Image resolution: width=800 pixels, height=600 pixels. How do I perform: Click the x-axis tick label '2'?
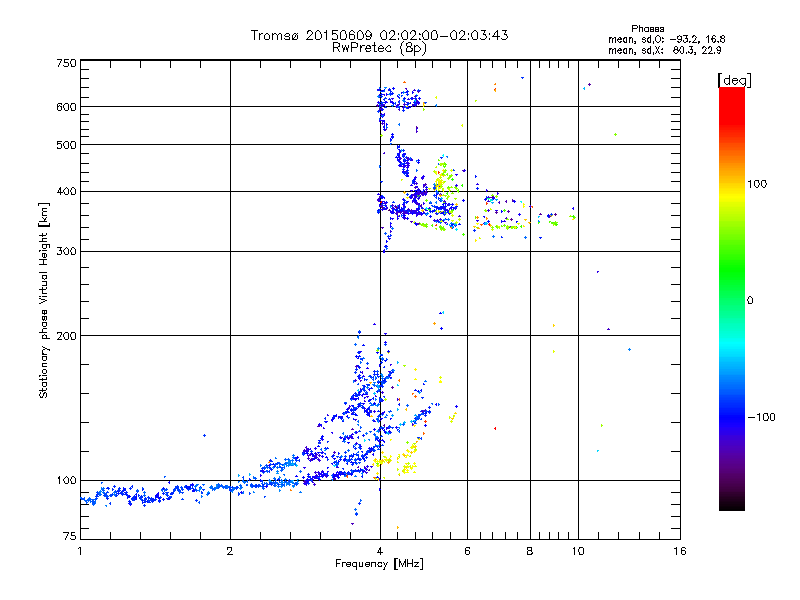pos(230,551)
